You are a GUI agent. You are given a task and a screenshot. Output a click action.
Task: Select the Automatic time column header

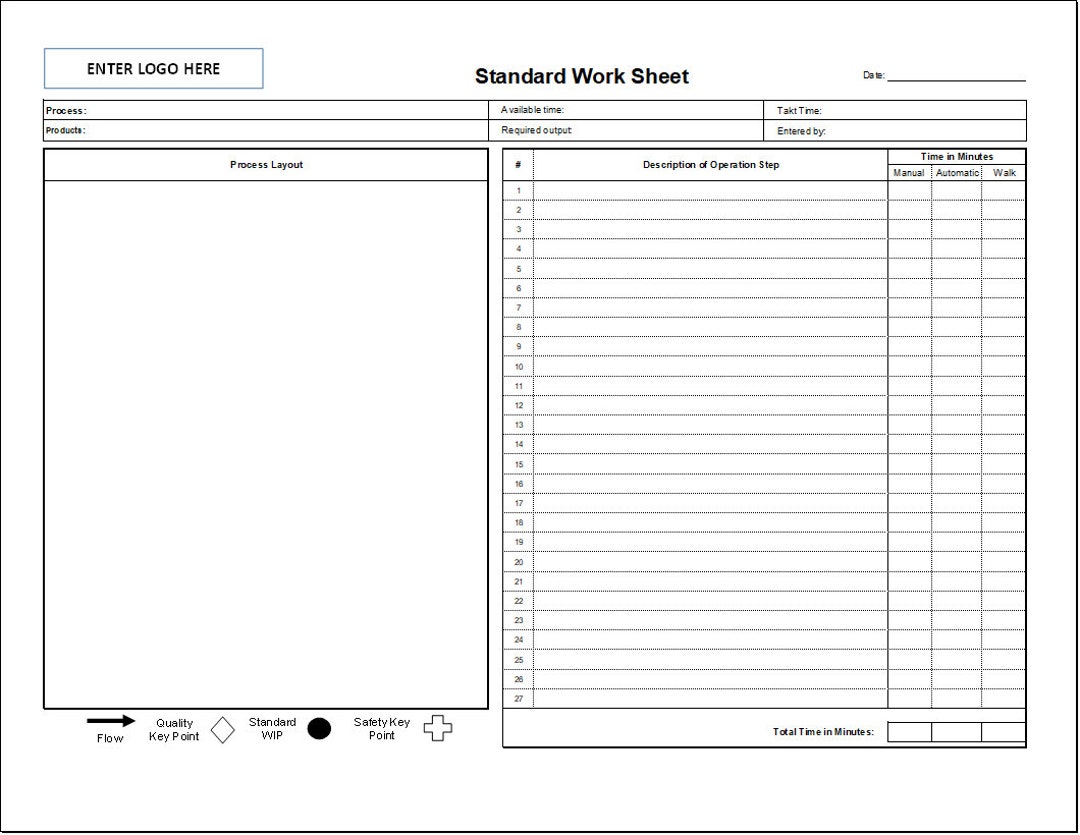point(956,172)
